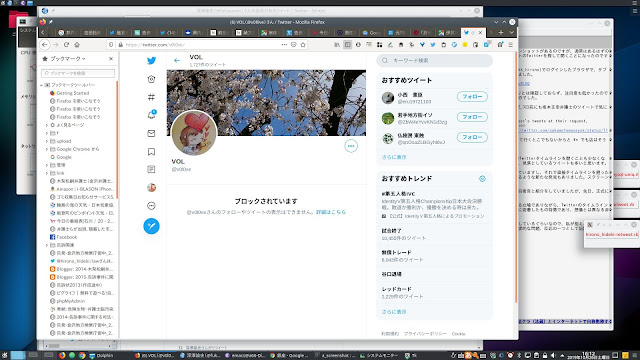This screenshot has height=360, width=640.
Task: Open the Amazon bookmark entry
Action: (82, 189)
